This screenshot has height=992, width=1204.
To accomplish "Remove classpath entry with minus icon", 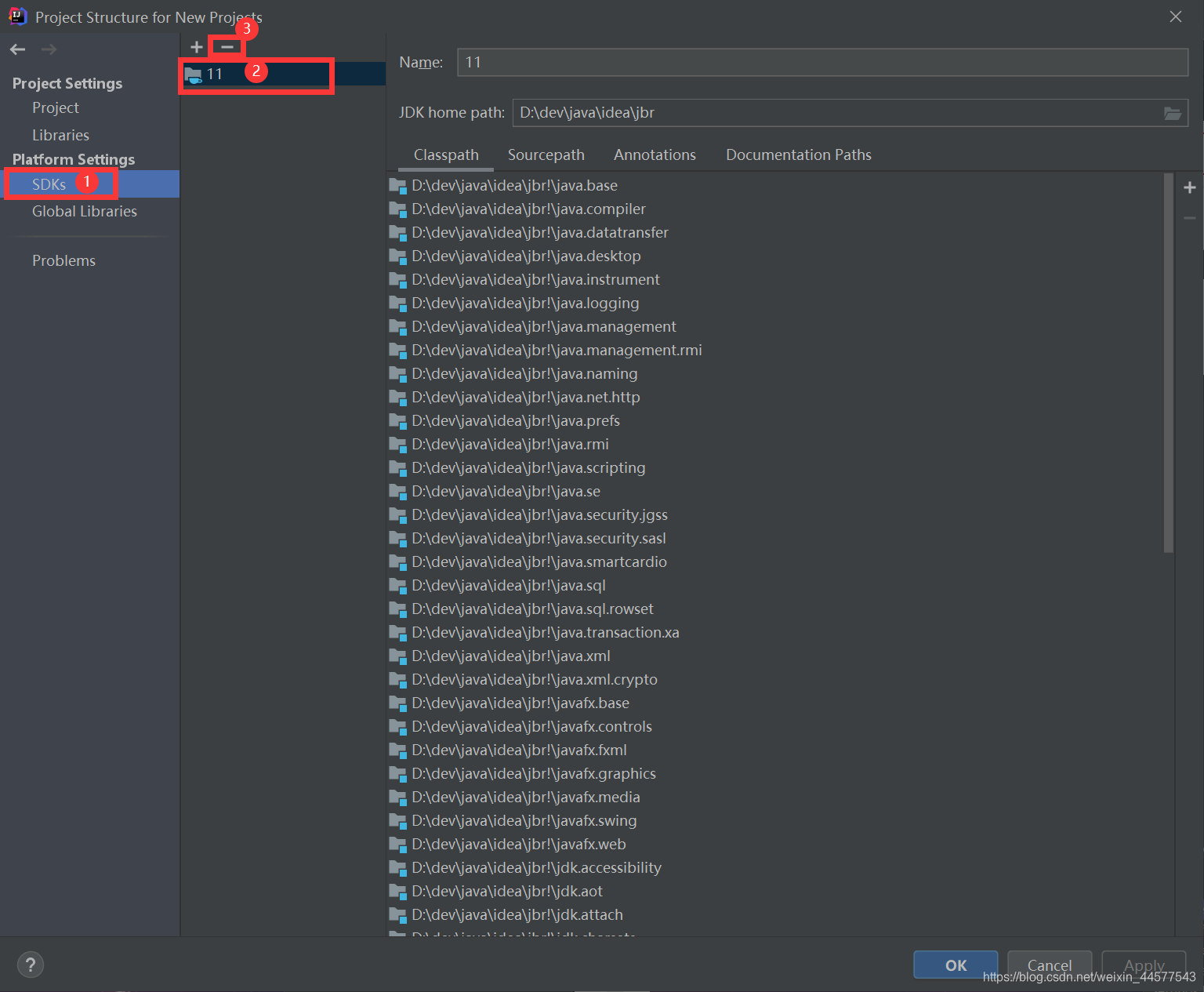I will click(x=1190, y=218).
